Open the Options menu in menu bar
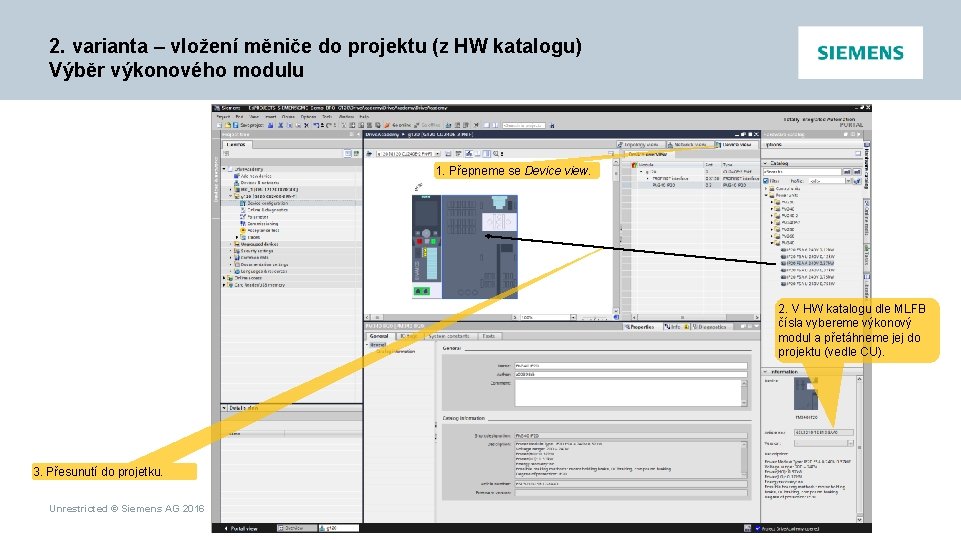This screenshot has height=540, width=961. click(x=308, y=116)
